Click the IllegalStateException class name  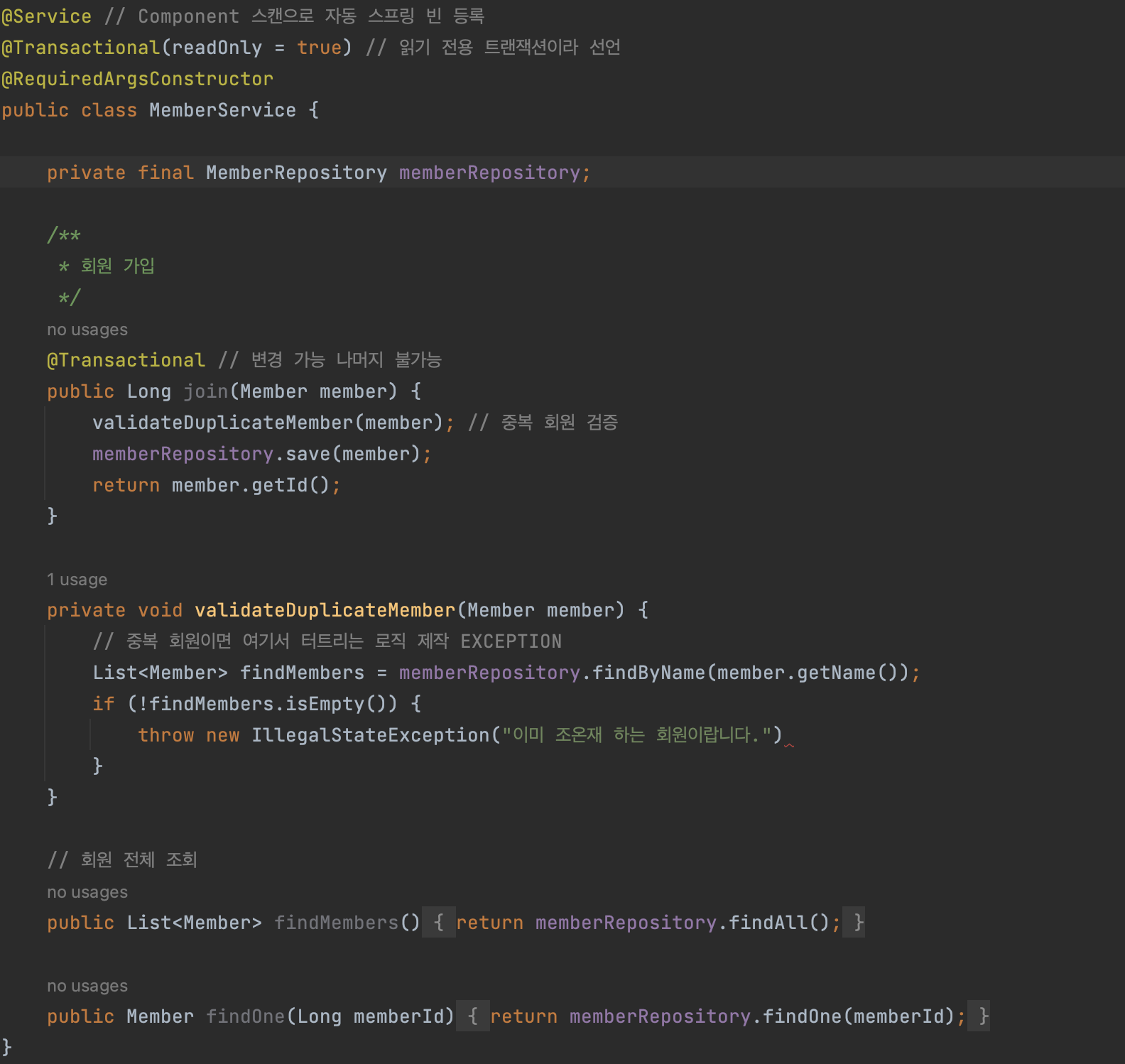coord(370,735)
